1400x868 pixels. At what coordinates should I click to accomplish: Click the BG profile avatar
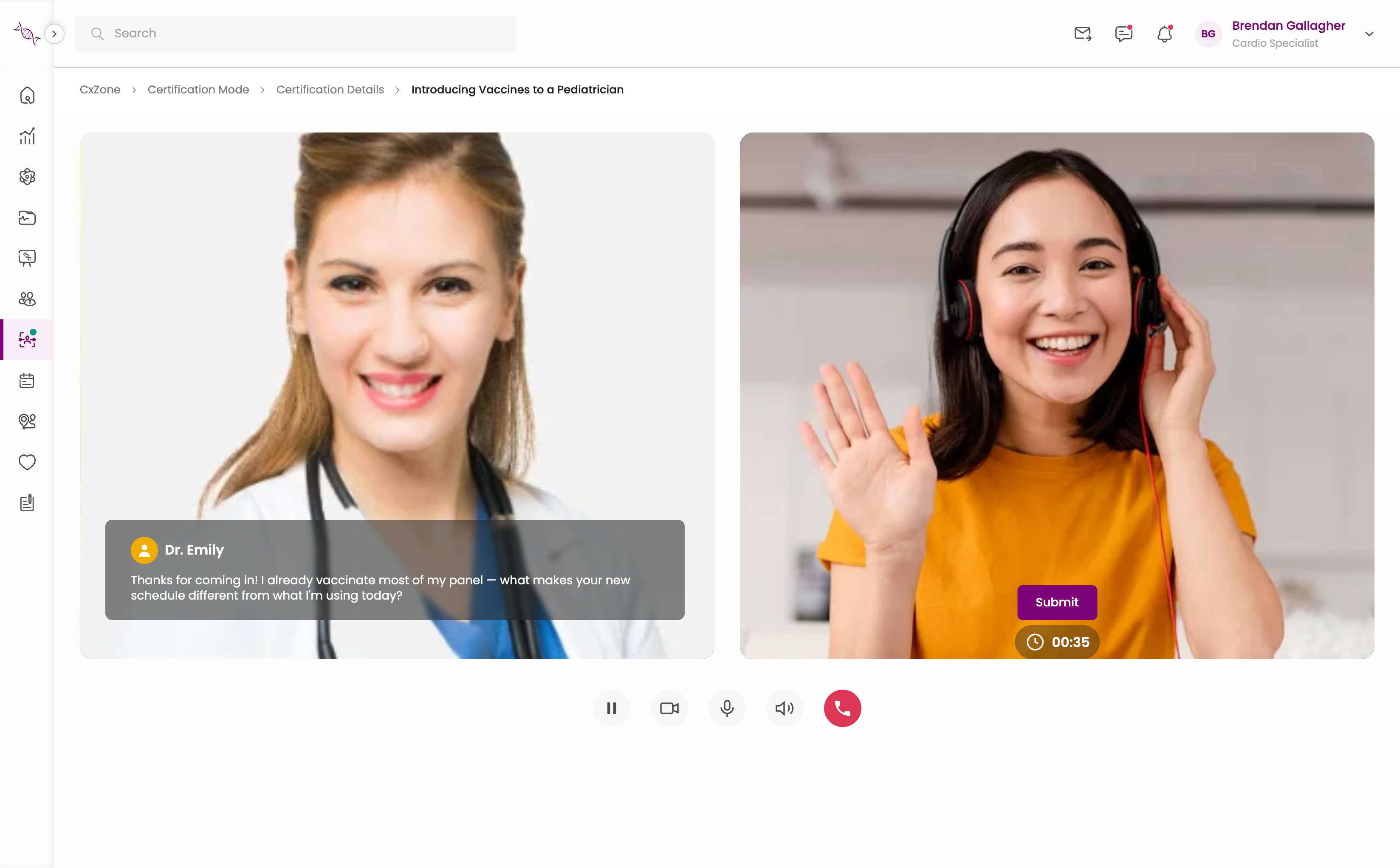click(x=1208, y=34)
